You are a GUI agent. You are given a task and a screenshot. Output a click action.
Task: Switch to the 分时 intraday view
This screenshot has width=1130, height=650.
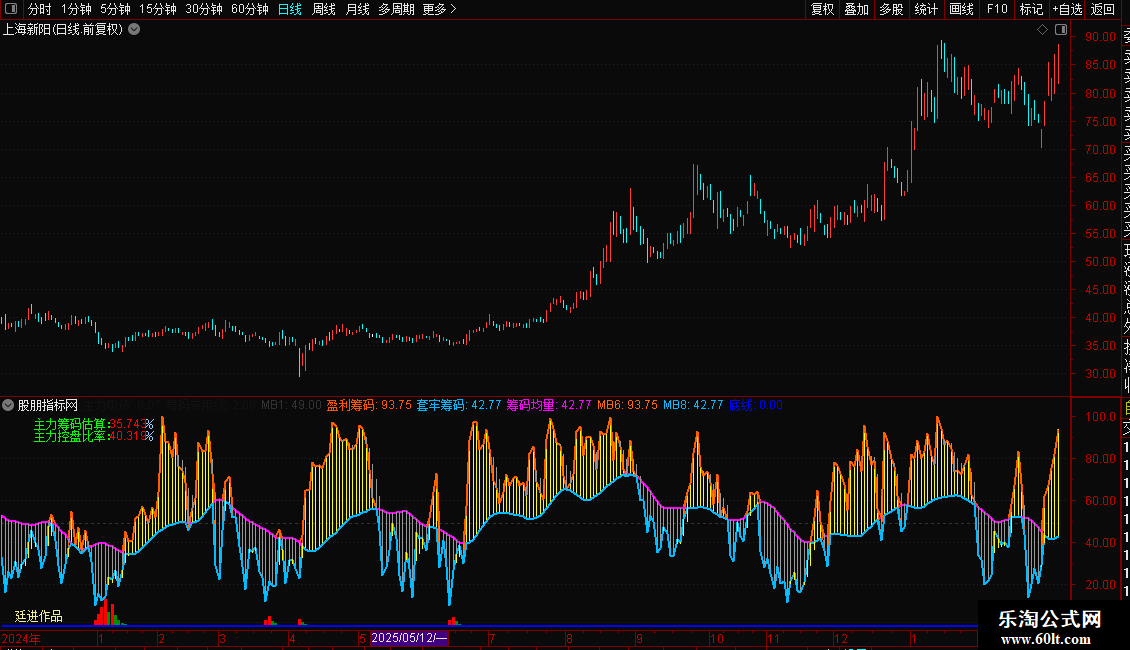(x=40, y=9)
